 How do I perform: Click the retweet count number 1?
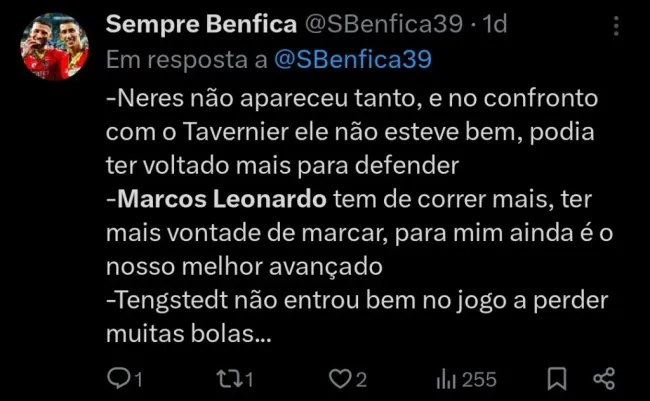click(x=249, y=379)
